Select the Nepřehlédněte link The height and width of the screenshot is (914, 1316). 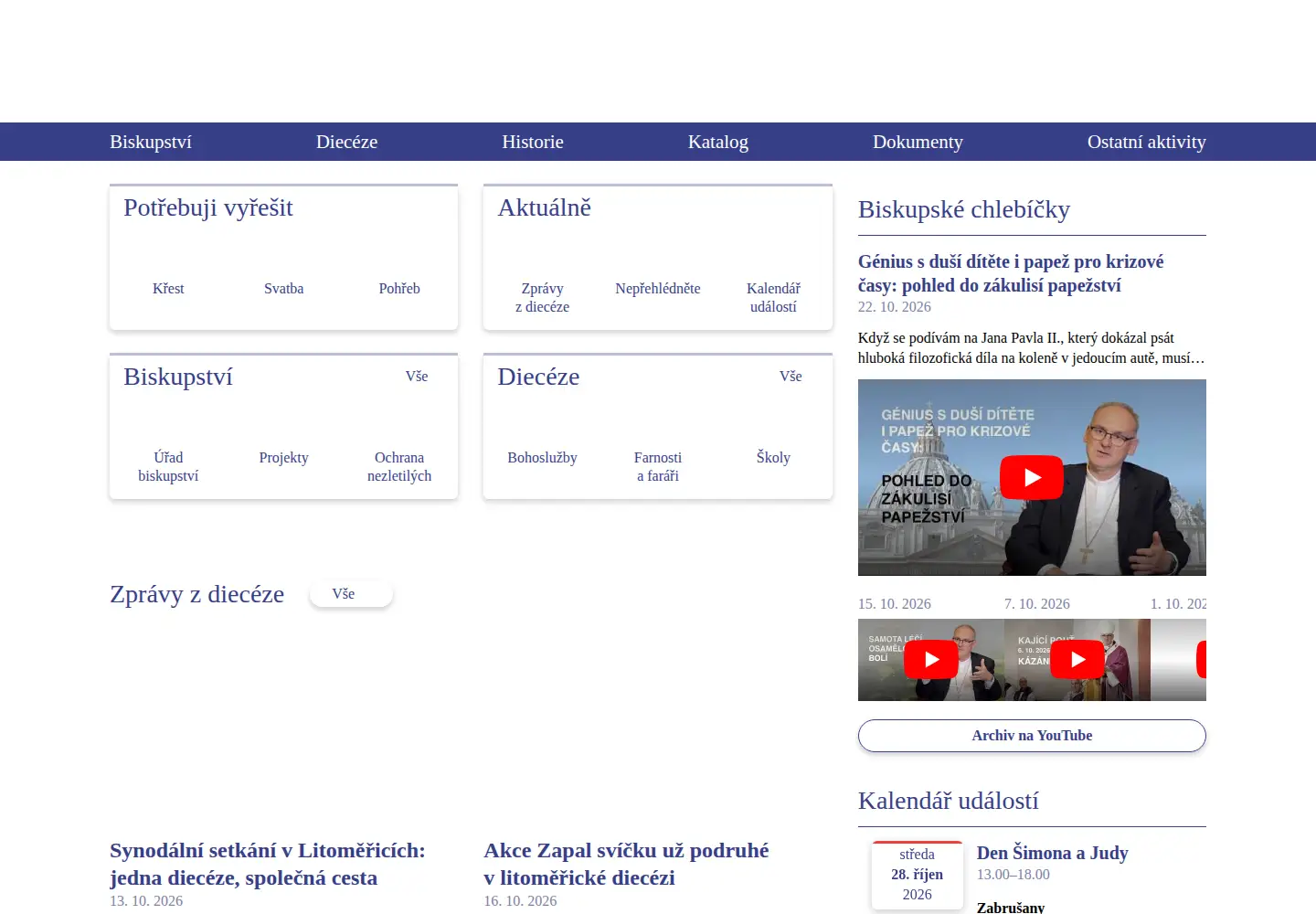[658, 288]
